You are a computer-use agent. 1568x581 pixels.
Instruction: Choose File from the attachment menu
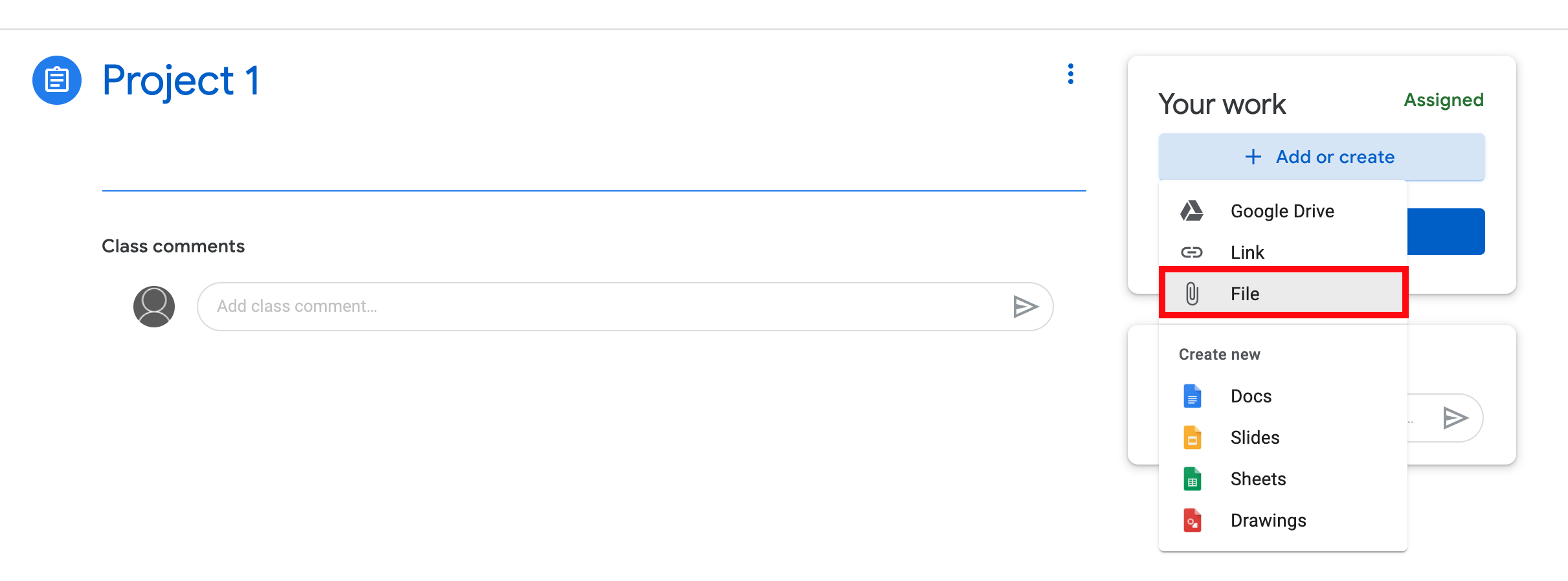point(1244,293)
